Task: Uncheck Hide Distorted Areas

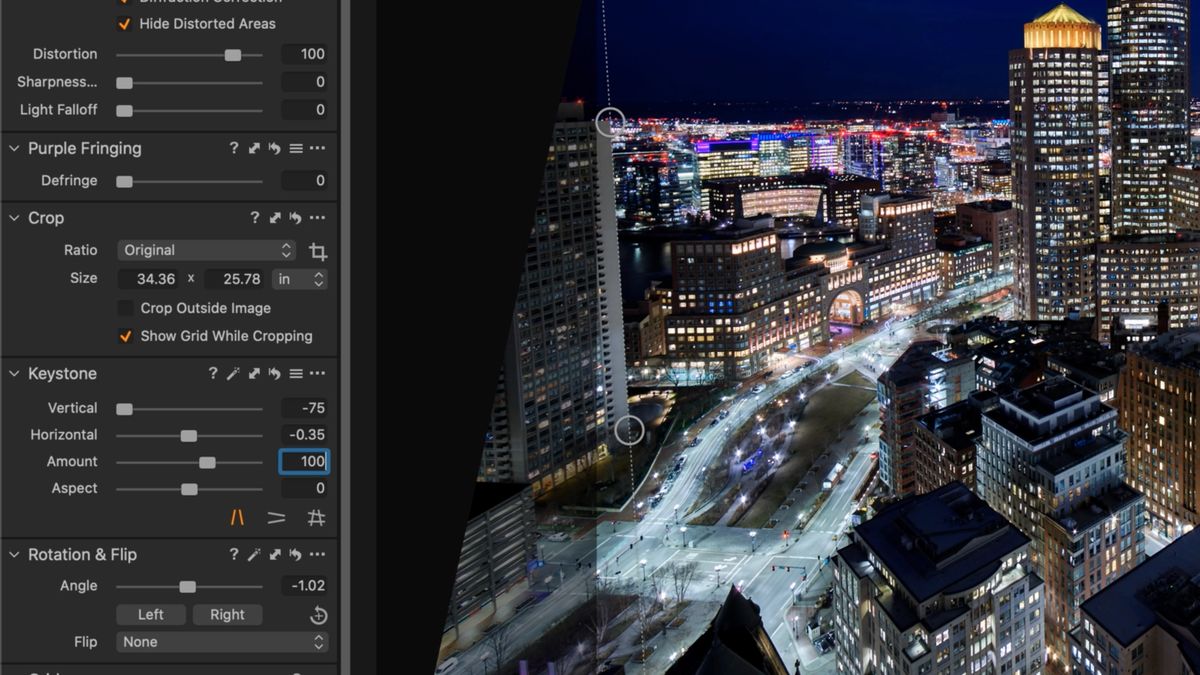Action: (x=125, y=23)
